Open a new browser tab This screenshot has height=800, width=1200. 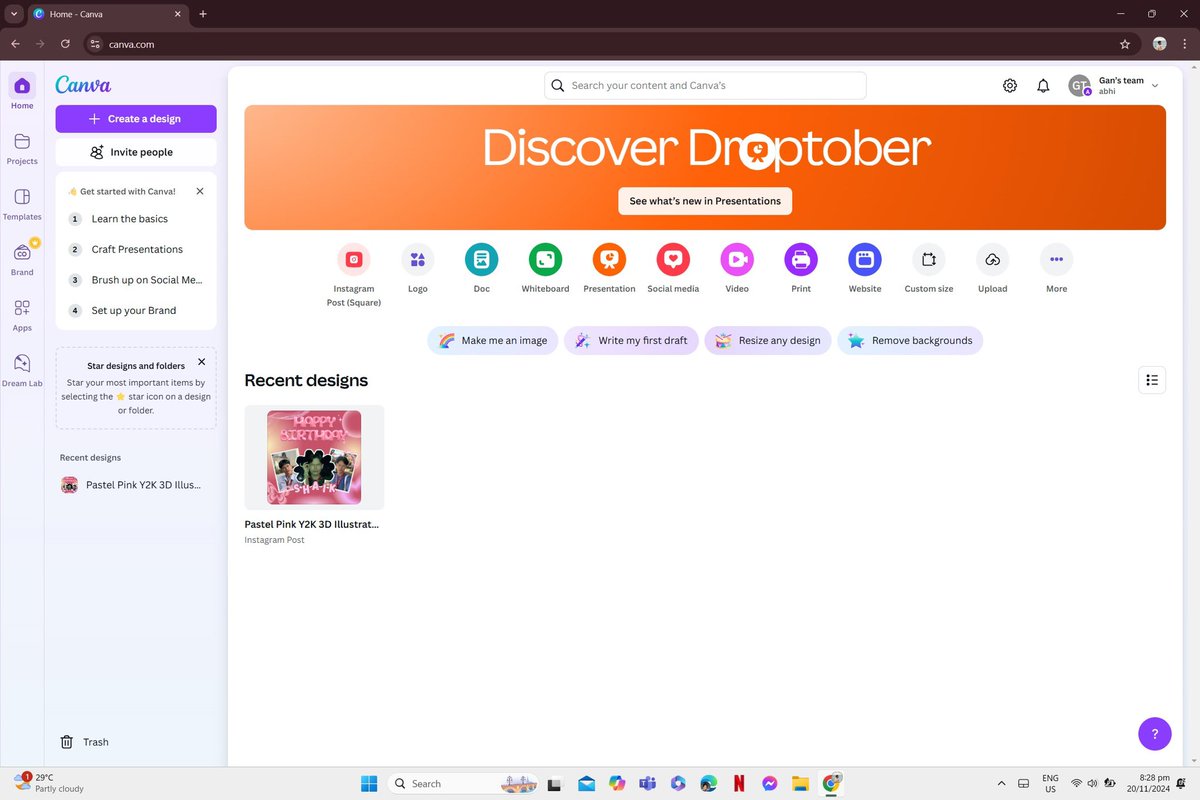pyautogui.click(x=203, y=14)
